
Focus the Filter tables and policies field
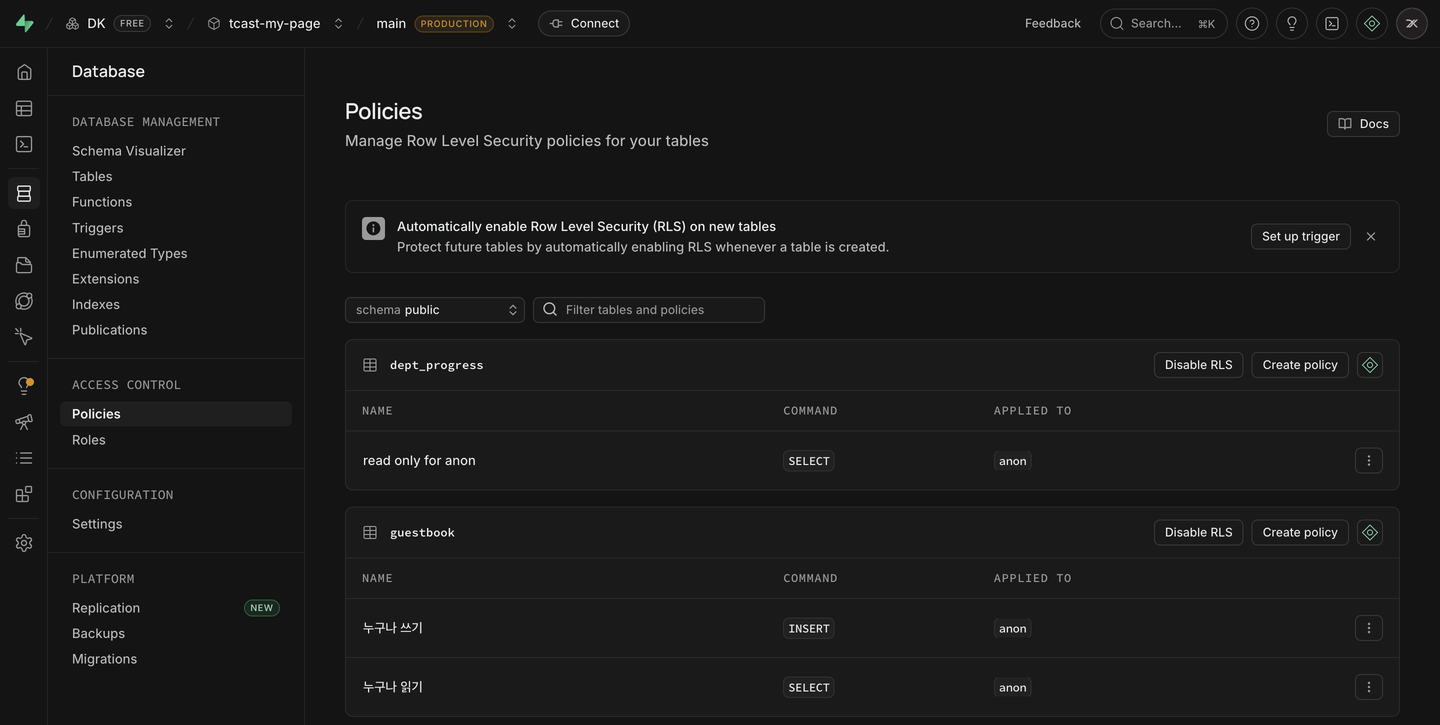click(x=649, y=310)
